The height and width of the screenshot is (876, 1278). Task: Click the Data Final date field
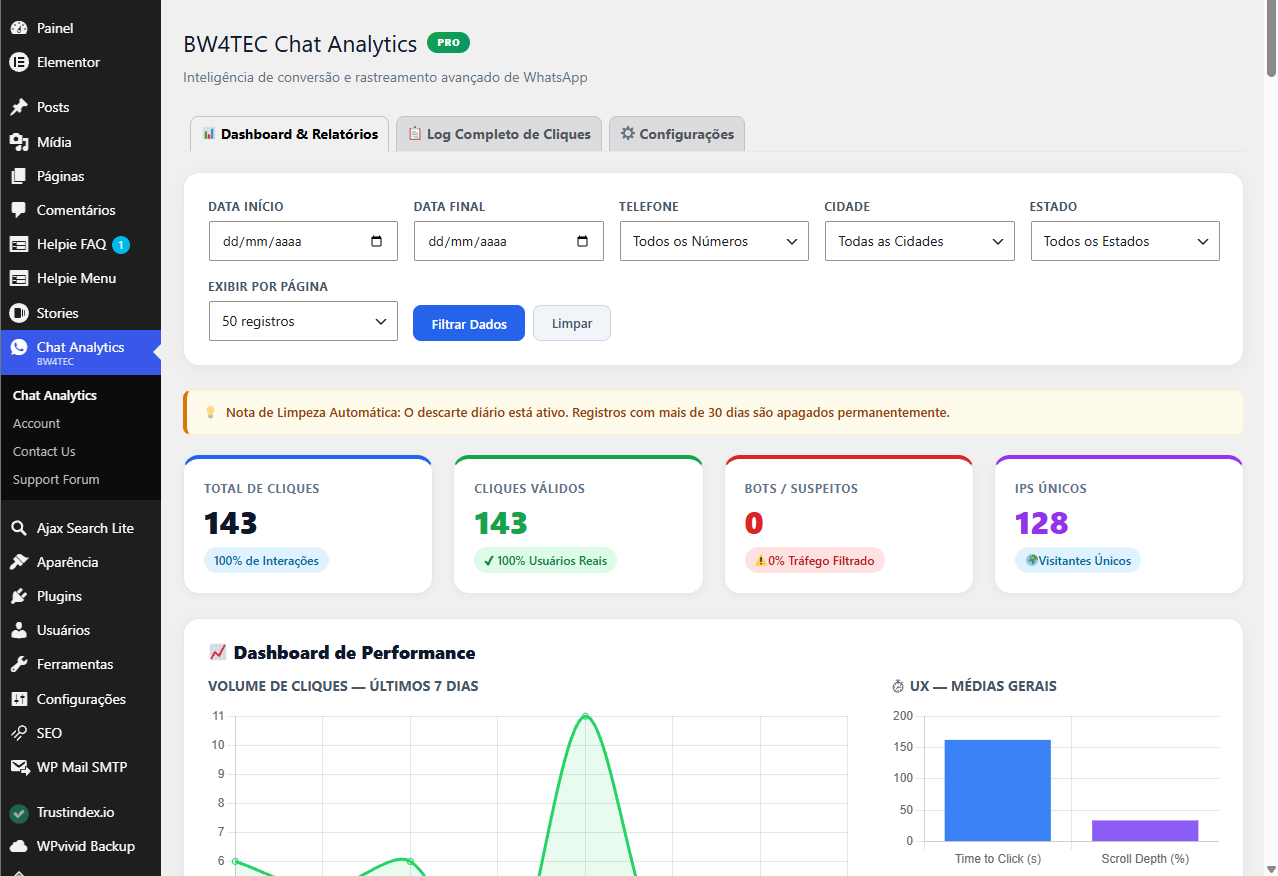(509, 241)
